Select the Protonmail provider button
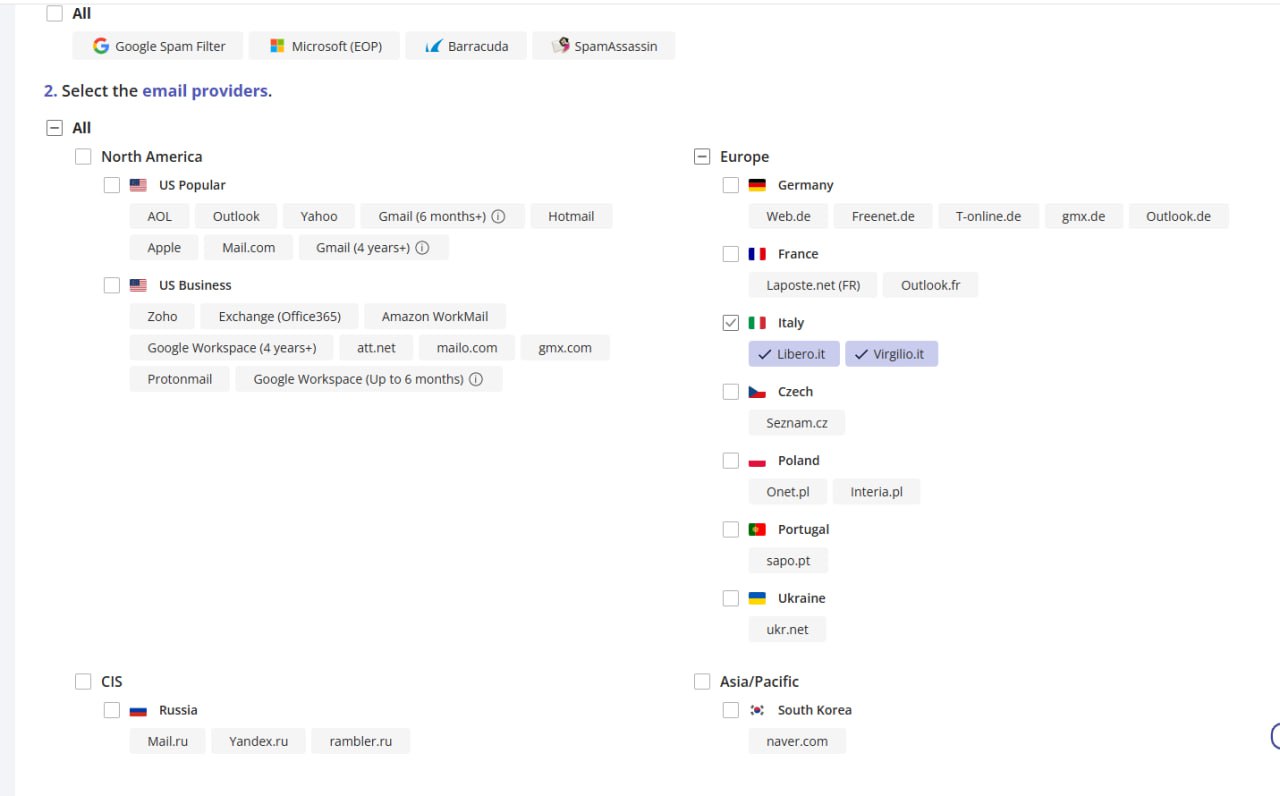 point(180,379)
